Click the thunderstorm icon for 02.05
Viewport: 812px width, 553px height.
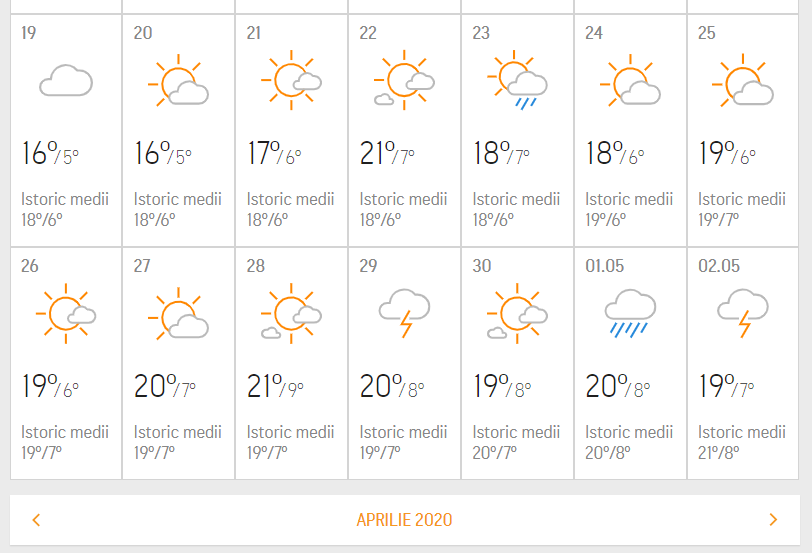tap(744, 313)
